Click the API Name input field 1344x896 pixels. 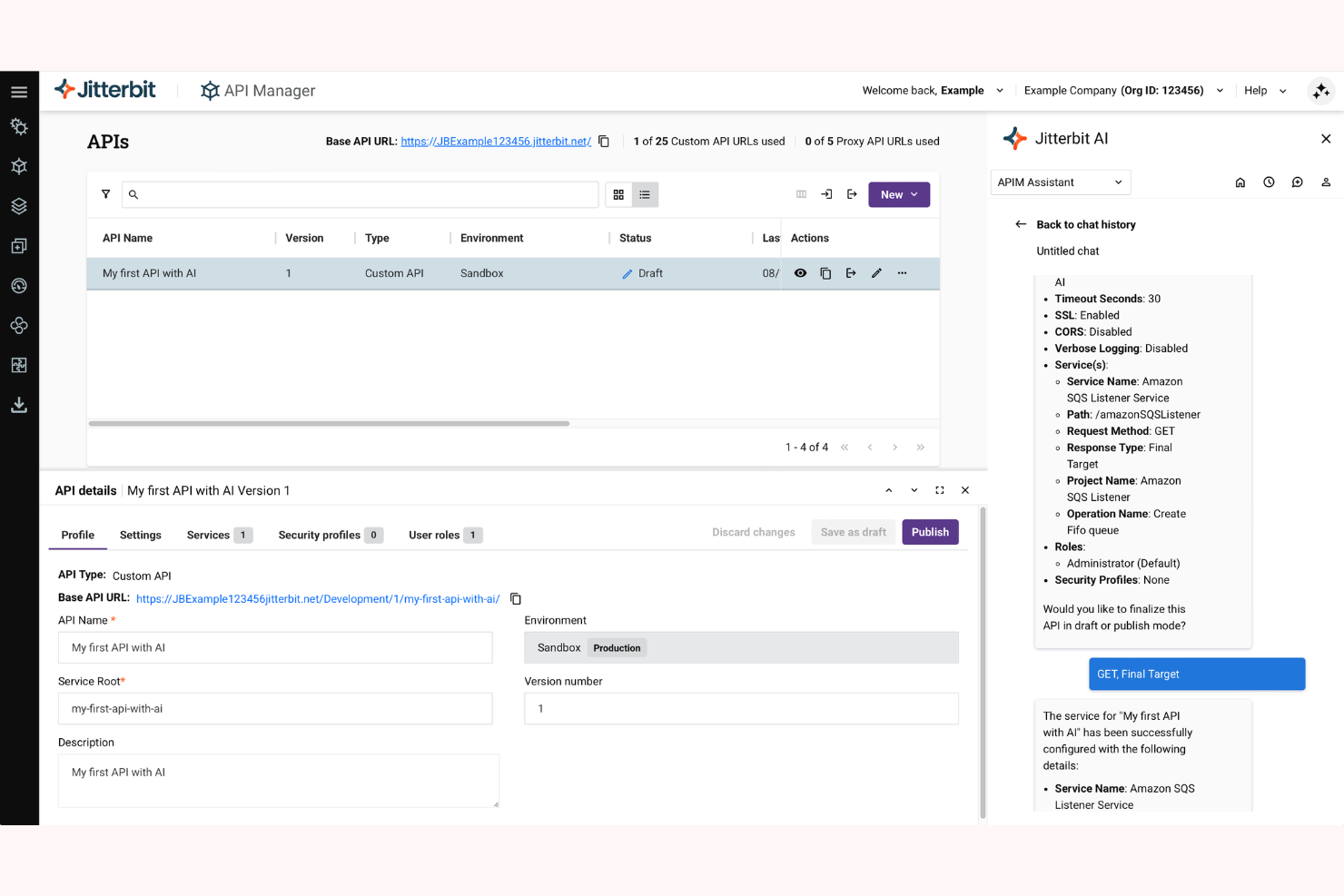[275, 647]
